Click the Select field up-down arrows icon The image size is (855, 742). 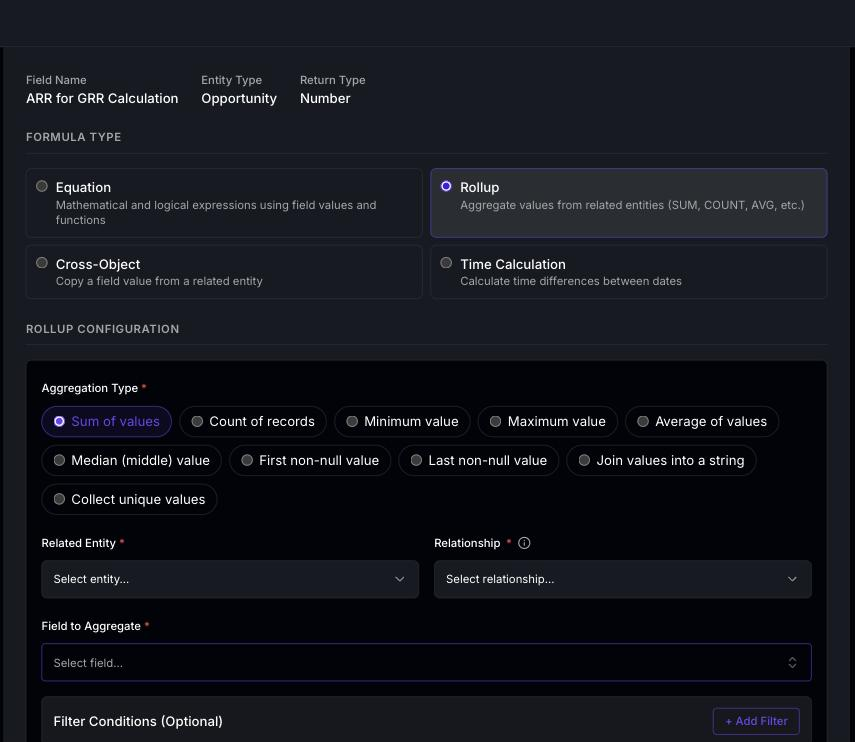[x=792, y=662]
